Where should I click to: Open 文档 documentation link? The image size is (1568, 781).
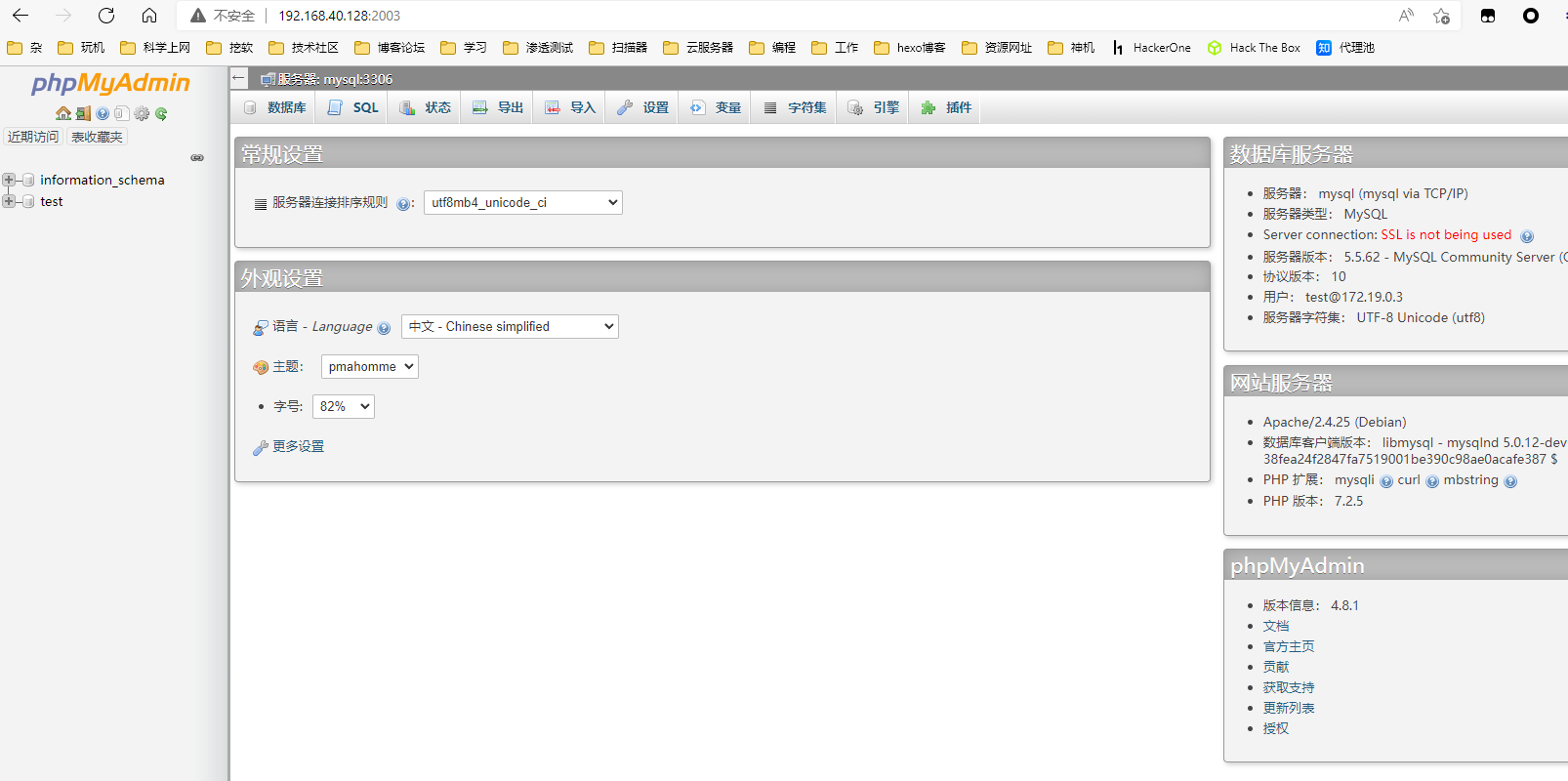coord(1276,626)
